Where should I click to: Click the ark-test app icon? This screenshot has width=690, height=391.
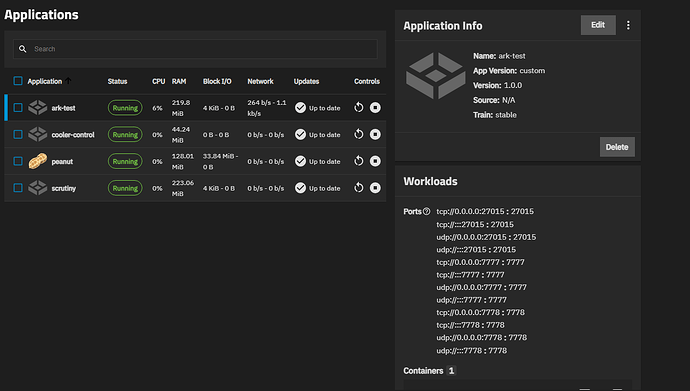[37, 108]
